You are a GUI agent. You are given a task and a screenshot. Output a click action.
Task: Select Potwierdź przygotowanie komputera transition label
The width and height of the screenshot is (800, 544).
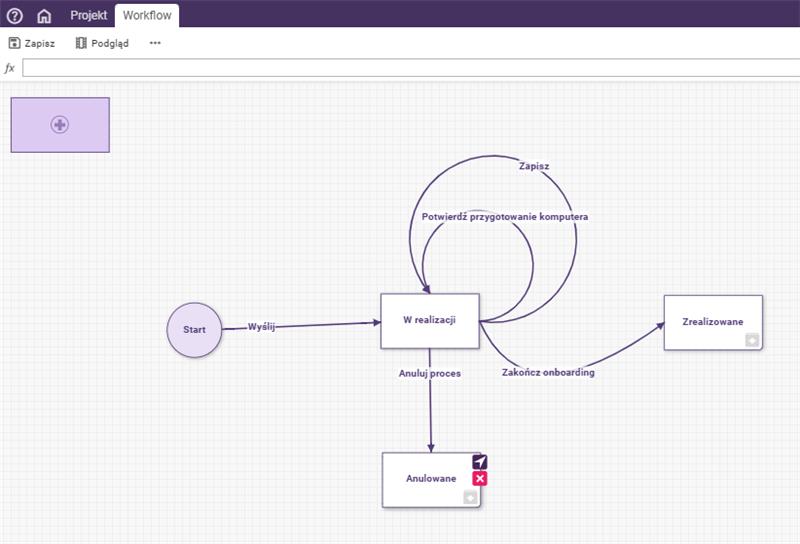(x=504, y=217)
